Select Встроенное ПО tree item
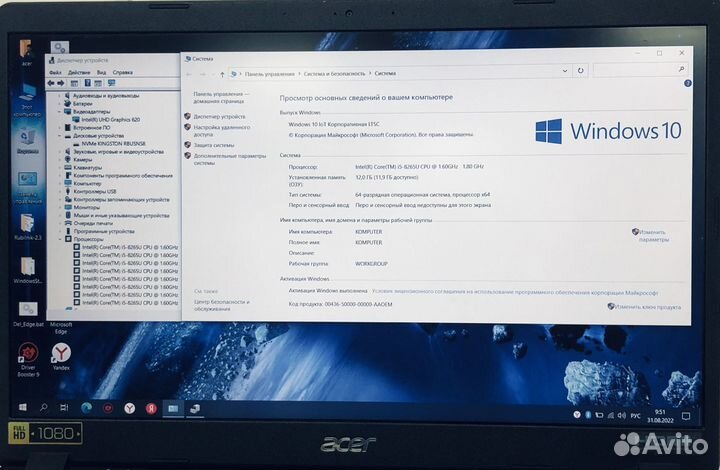The width and height of the screenshot is (720, 470). click(91, 128)
